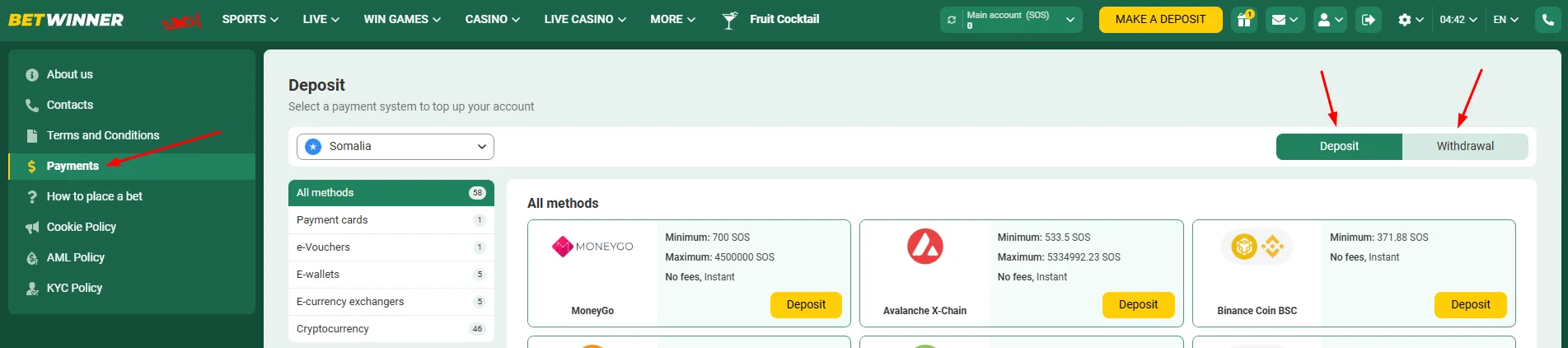This screenshot has width=1568, height=348.
Task: Select the Payment cards category
Action: pos(391,220)
